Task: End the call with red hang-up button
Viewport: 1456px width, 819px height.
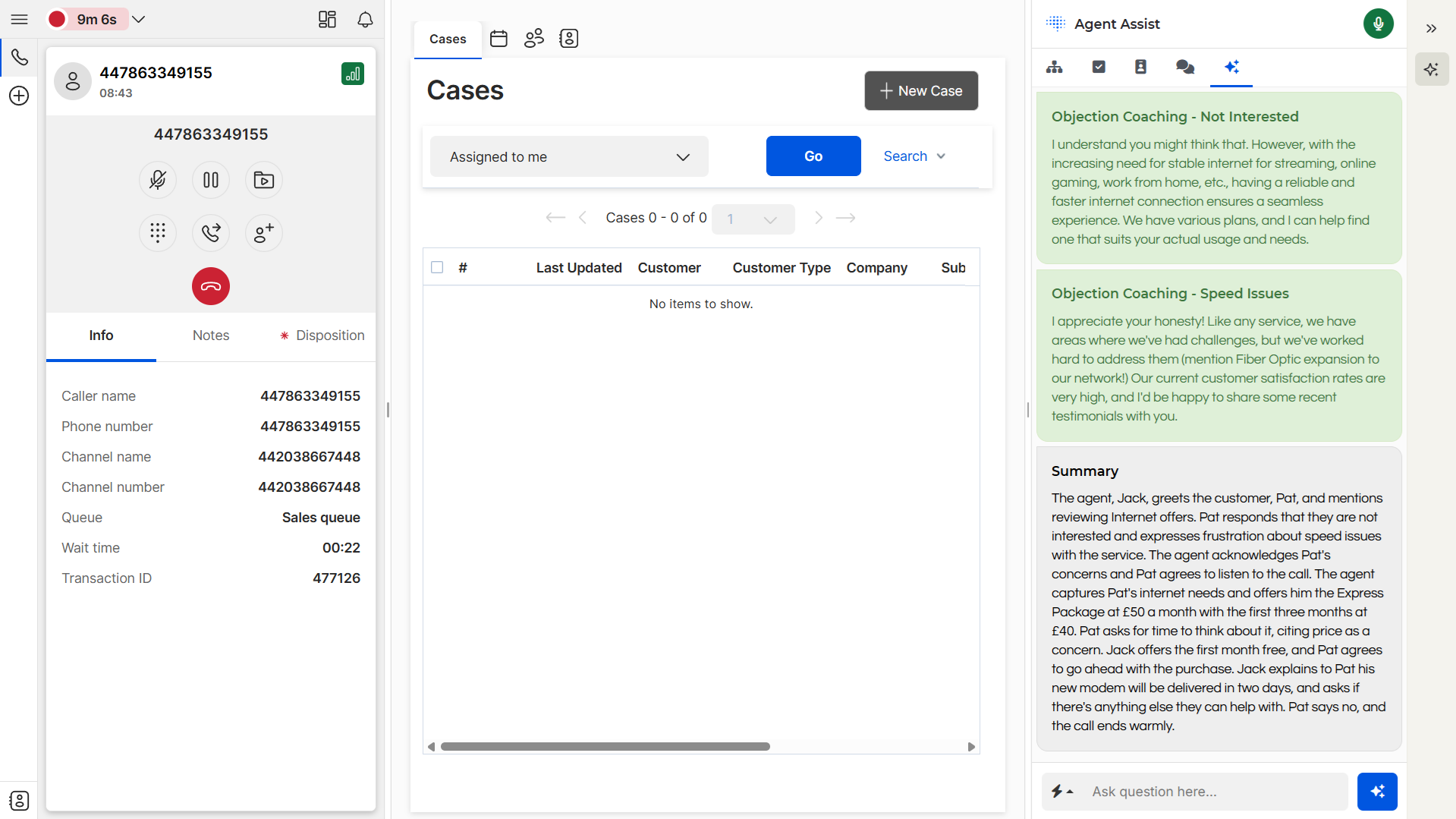Action: [x=211, y=286]
